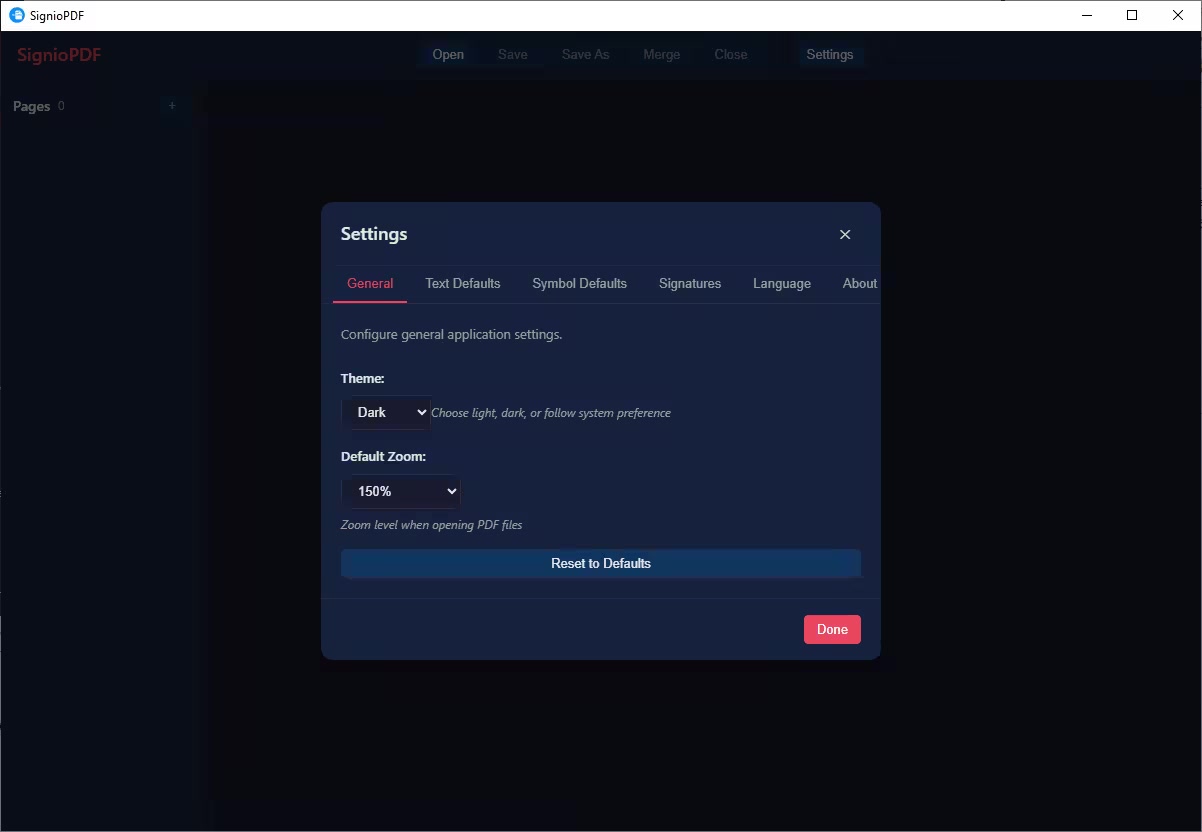Switch to the General tab
1202x832 pixels.
click(x=370, y=284)
